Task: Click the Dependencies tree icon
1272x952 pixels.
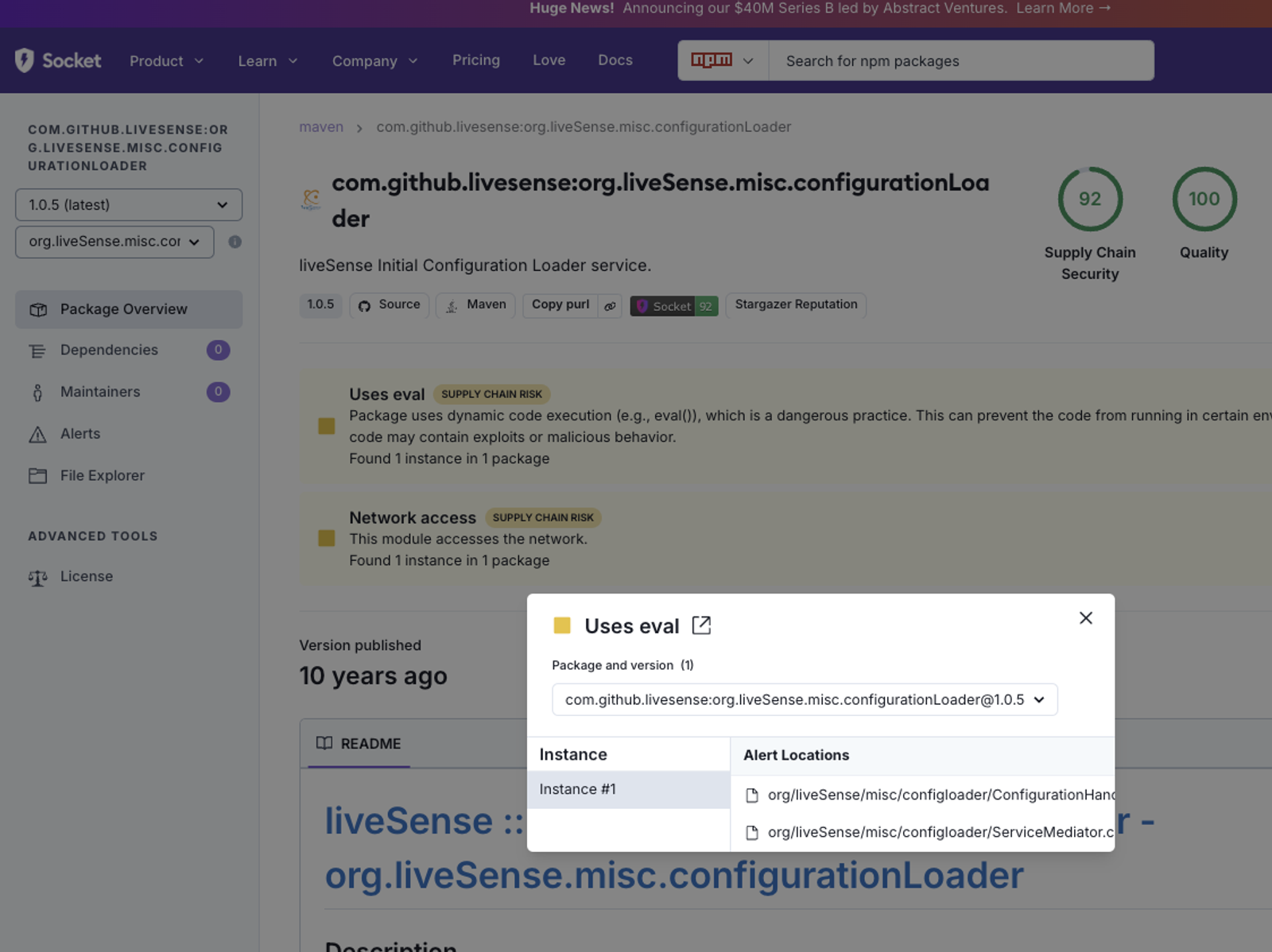Action: point(37,350)
